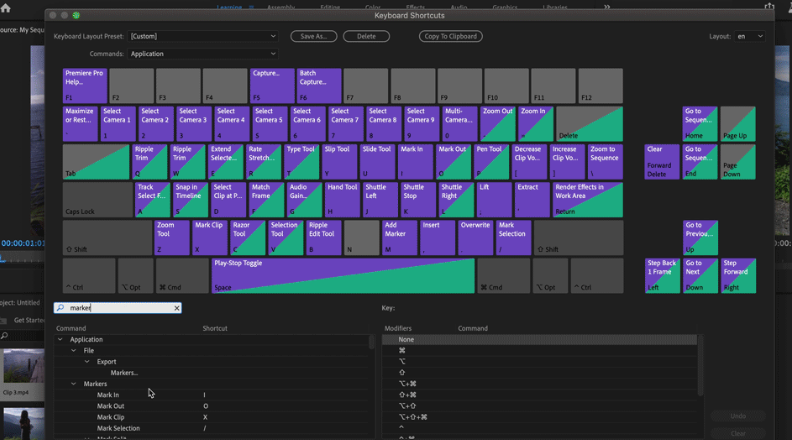Open the Keyboard Layout Preset dropdown
The image size is (792, 440).
(203, 36)
